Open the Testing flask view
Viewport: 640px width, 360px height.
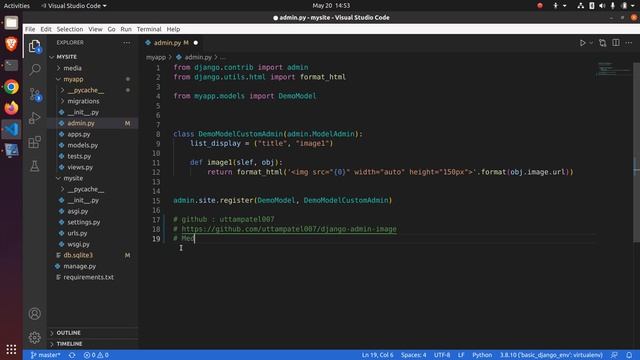point(35,166)
